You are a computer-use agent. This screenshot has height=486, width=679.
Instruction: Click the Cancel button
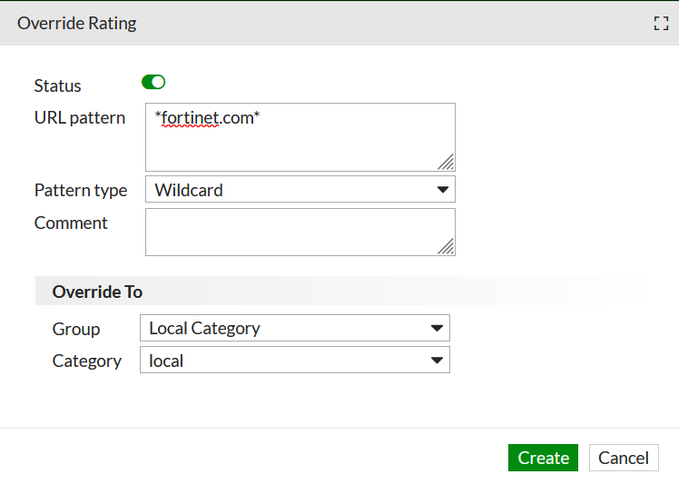click(x=623, y=457)
